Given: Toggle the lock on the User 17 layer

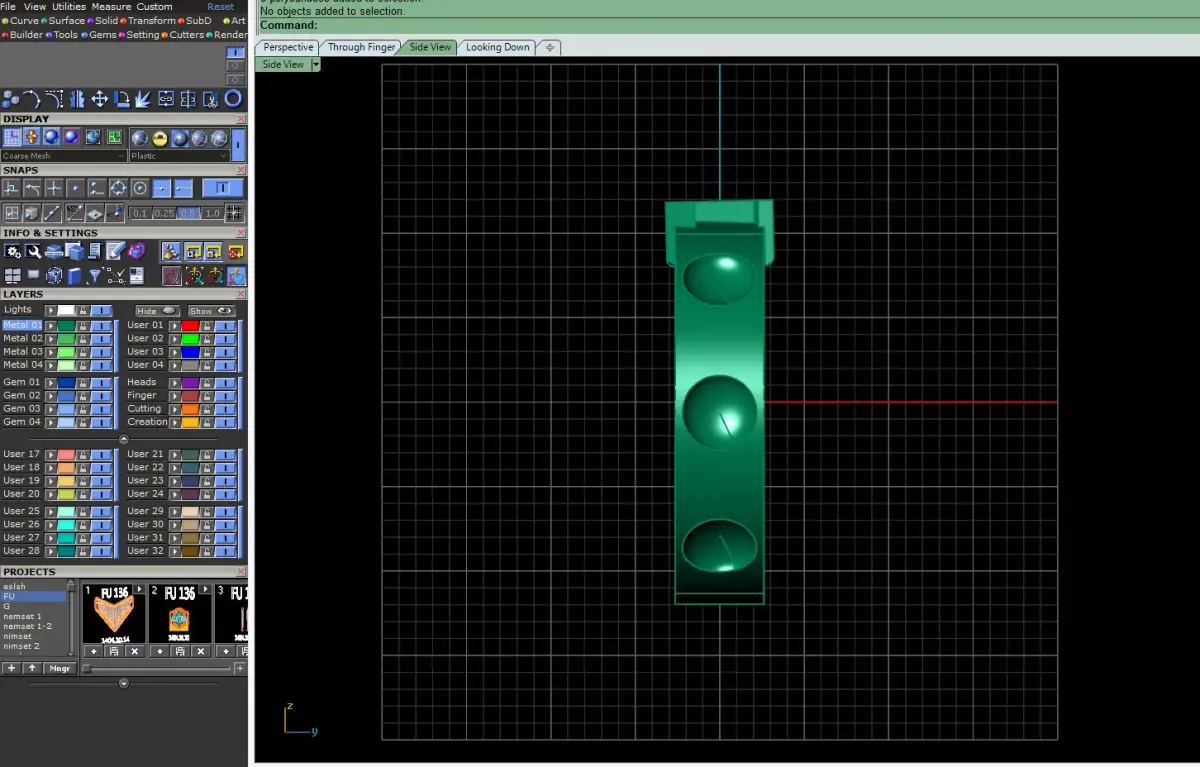Looking at the screenshot, I should pos(83,454).
